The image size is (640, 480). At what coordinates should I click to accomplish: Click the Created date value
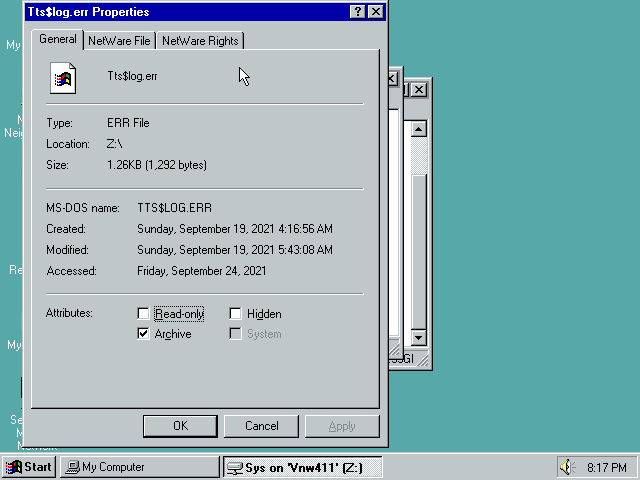[x=235, y=229]
